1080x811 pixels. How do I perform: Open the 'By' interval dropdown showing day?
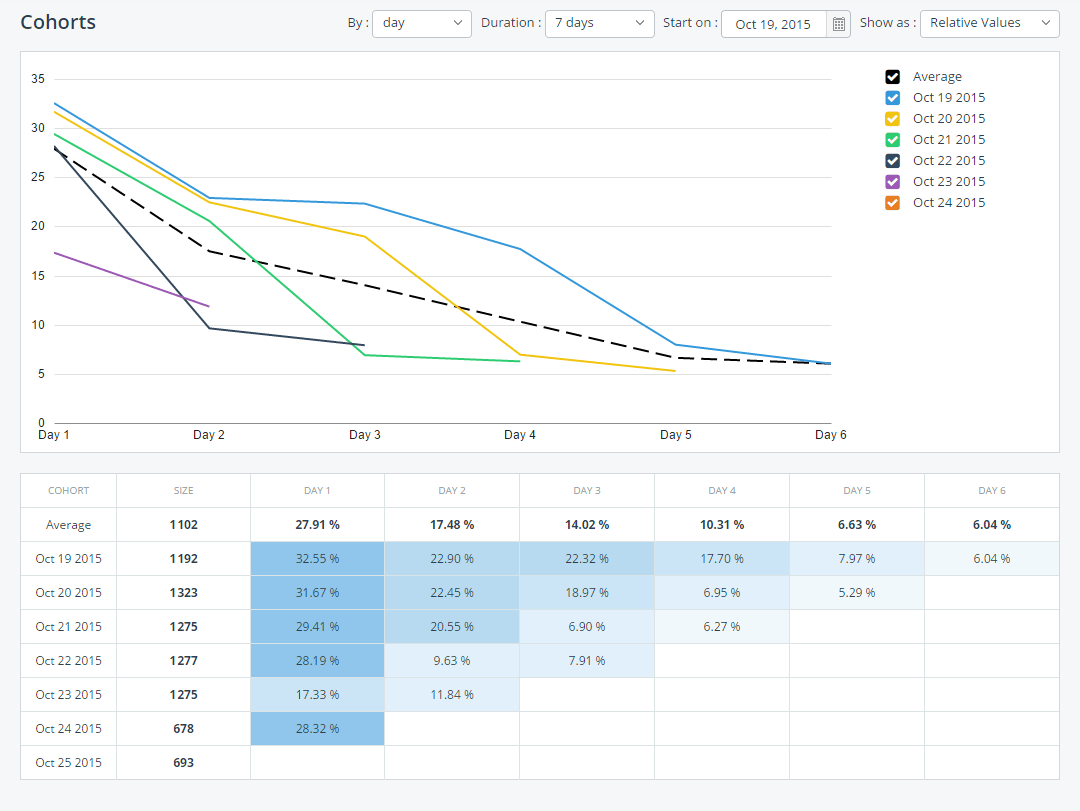tap(421, 23)
